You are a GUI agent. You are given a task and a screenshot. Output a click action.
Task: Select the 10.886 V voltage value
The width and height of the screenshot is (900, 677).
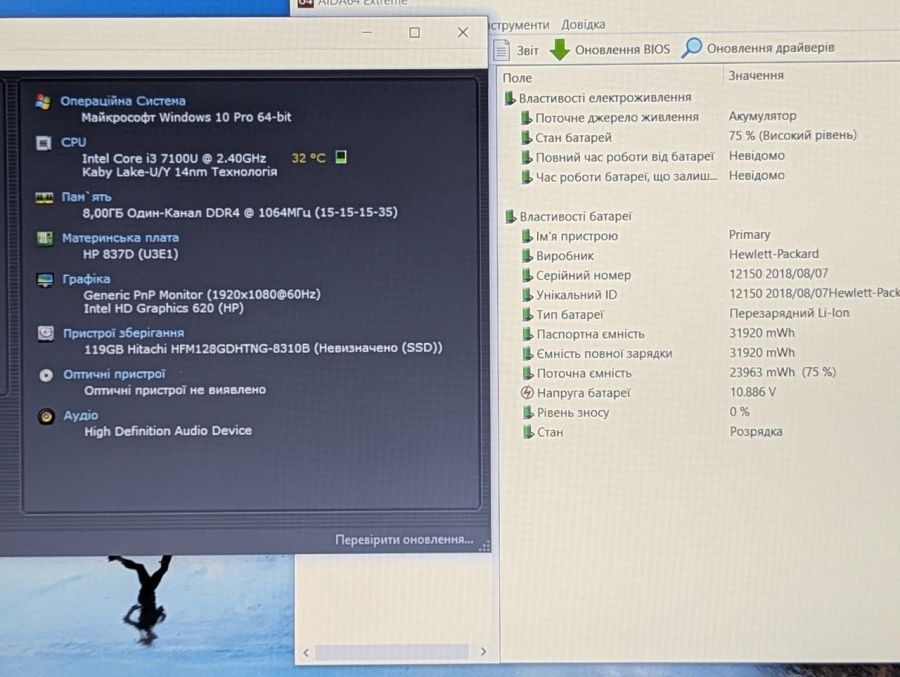click(752, 392)
